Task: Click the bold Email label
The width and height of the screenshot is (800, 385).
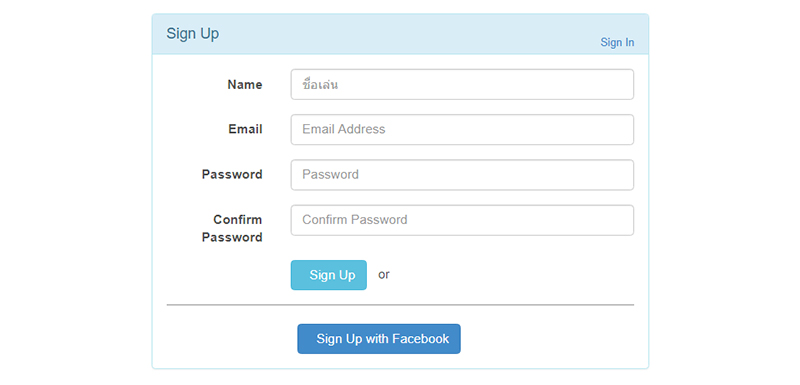Action: [245, 130]
